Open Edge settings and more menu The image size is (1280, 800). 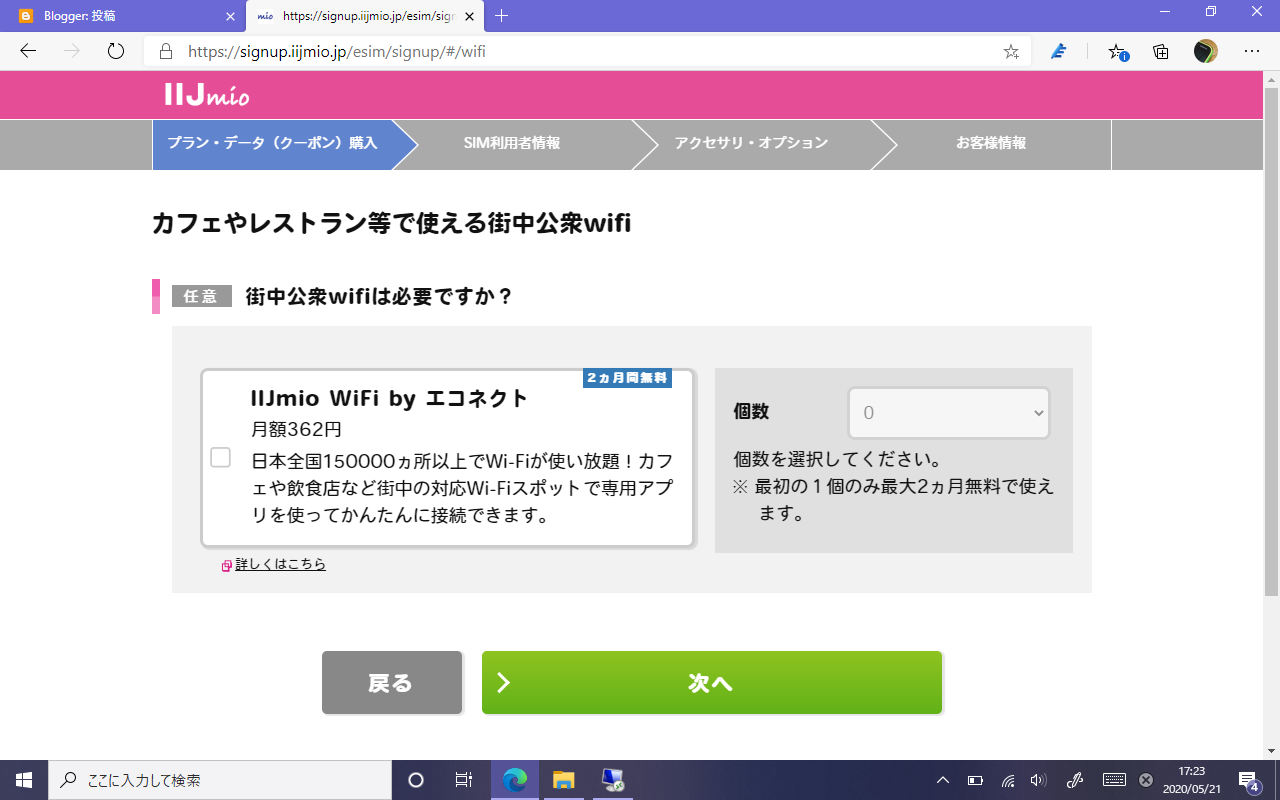click(1251, 51)
